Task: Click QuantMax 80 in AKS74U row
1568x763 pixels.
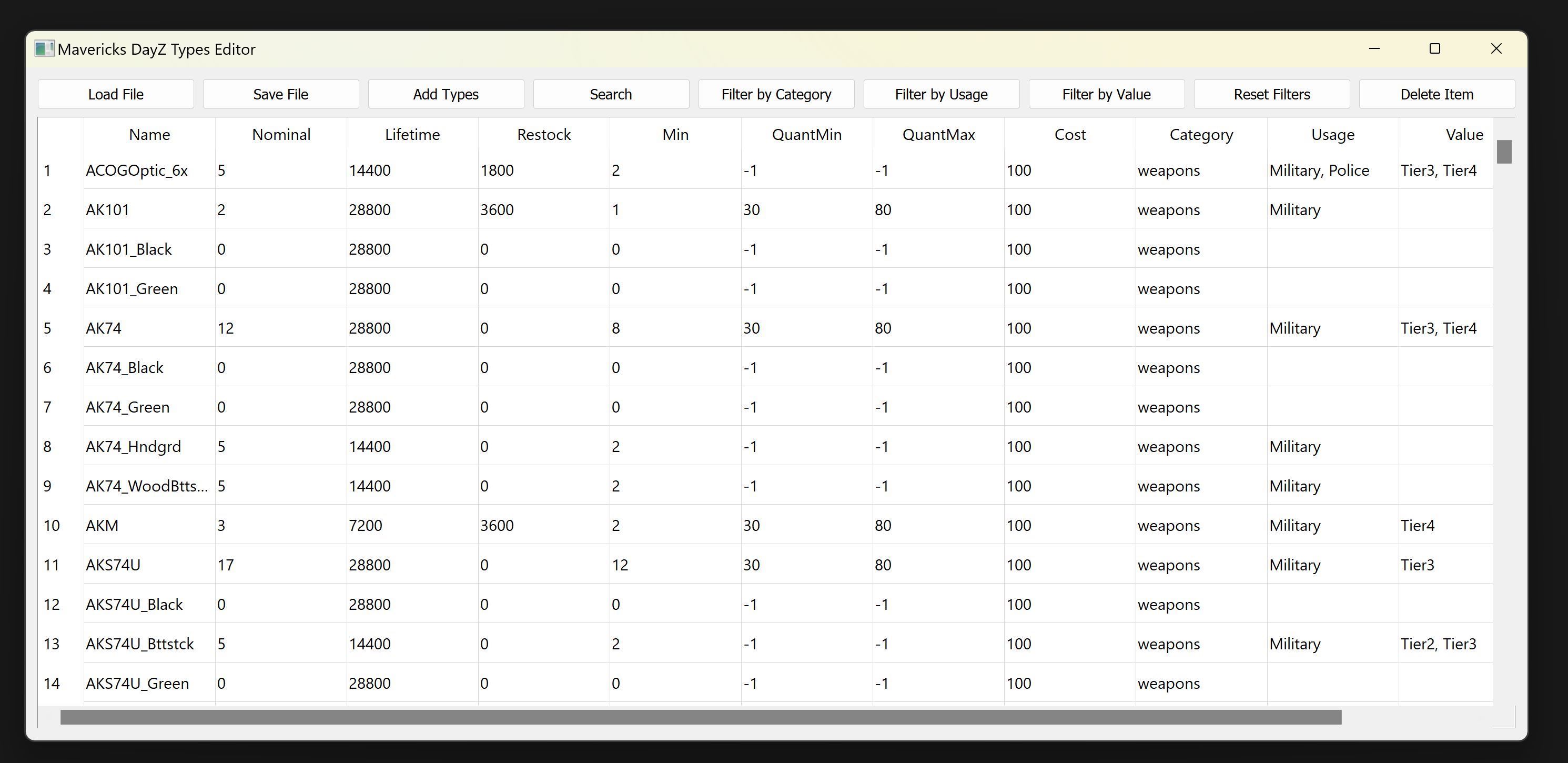Action: click(x=938, y=565)
